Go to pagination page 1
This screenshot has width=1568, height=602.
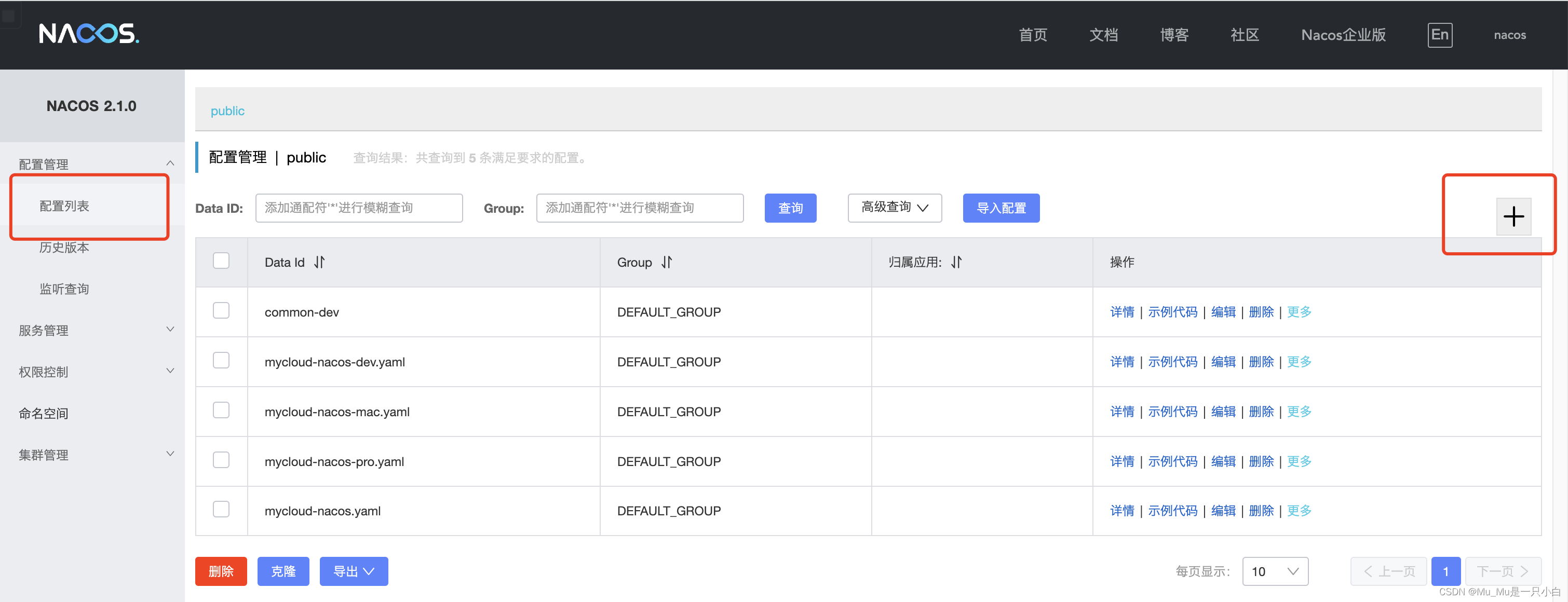click(x=1445, y=571)
